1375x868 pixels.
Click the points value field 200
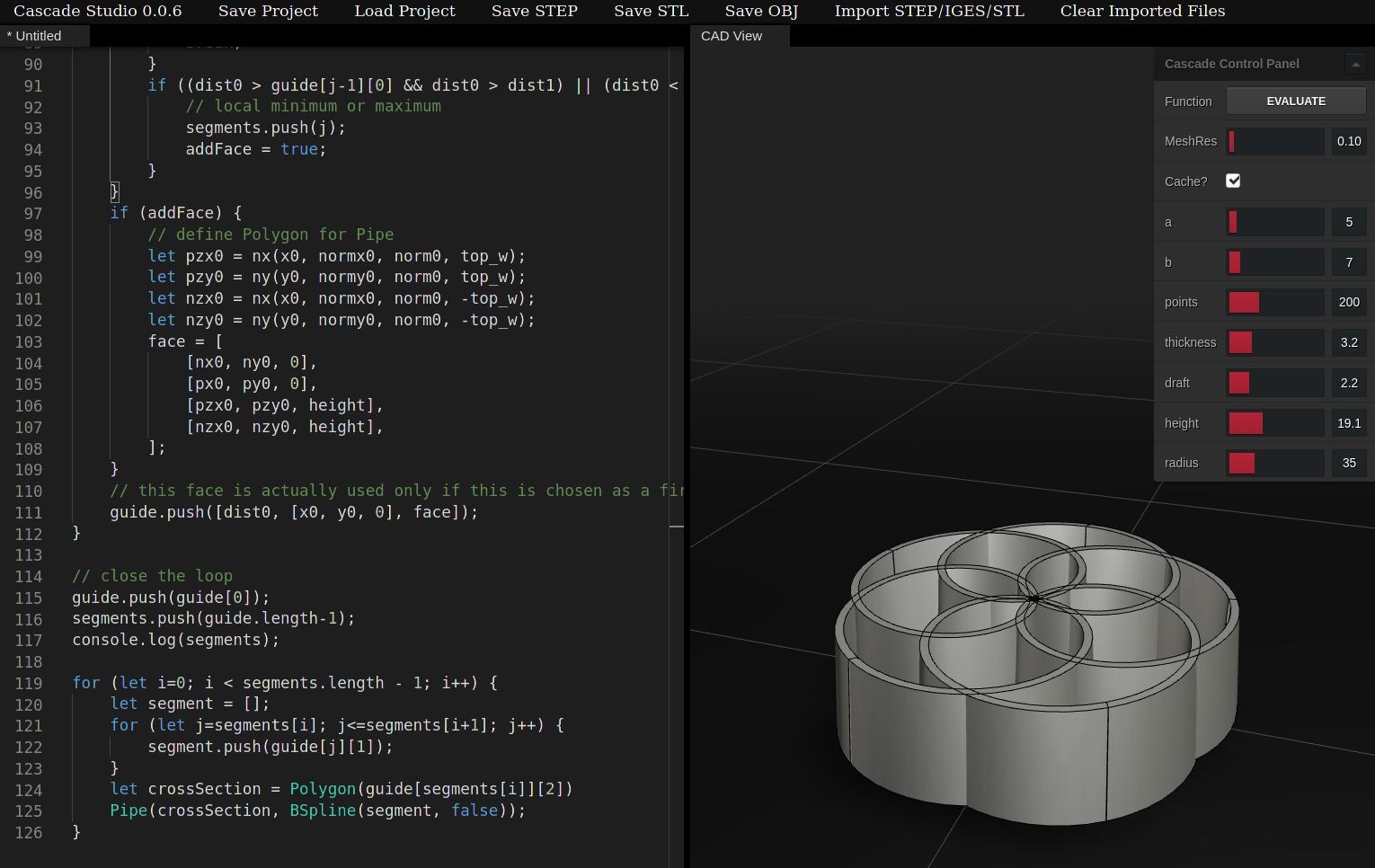(x=1349, y=302)
